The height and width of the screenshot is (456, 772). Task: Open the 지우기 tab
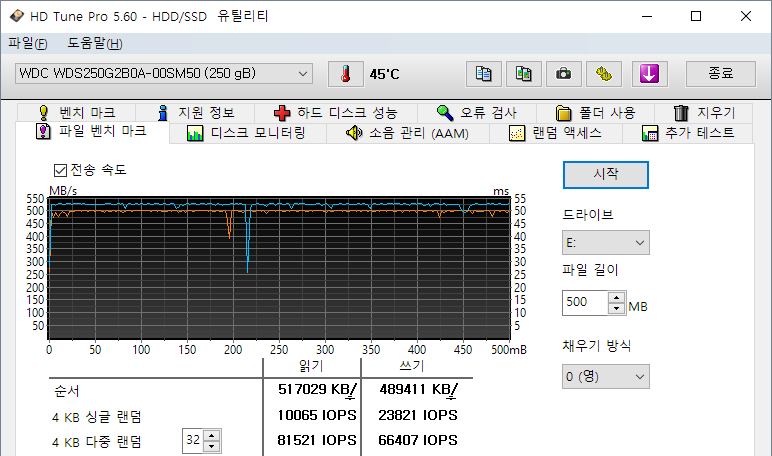click(704, 113)
